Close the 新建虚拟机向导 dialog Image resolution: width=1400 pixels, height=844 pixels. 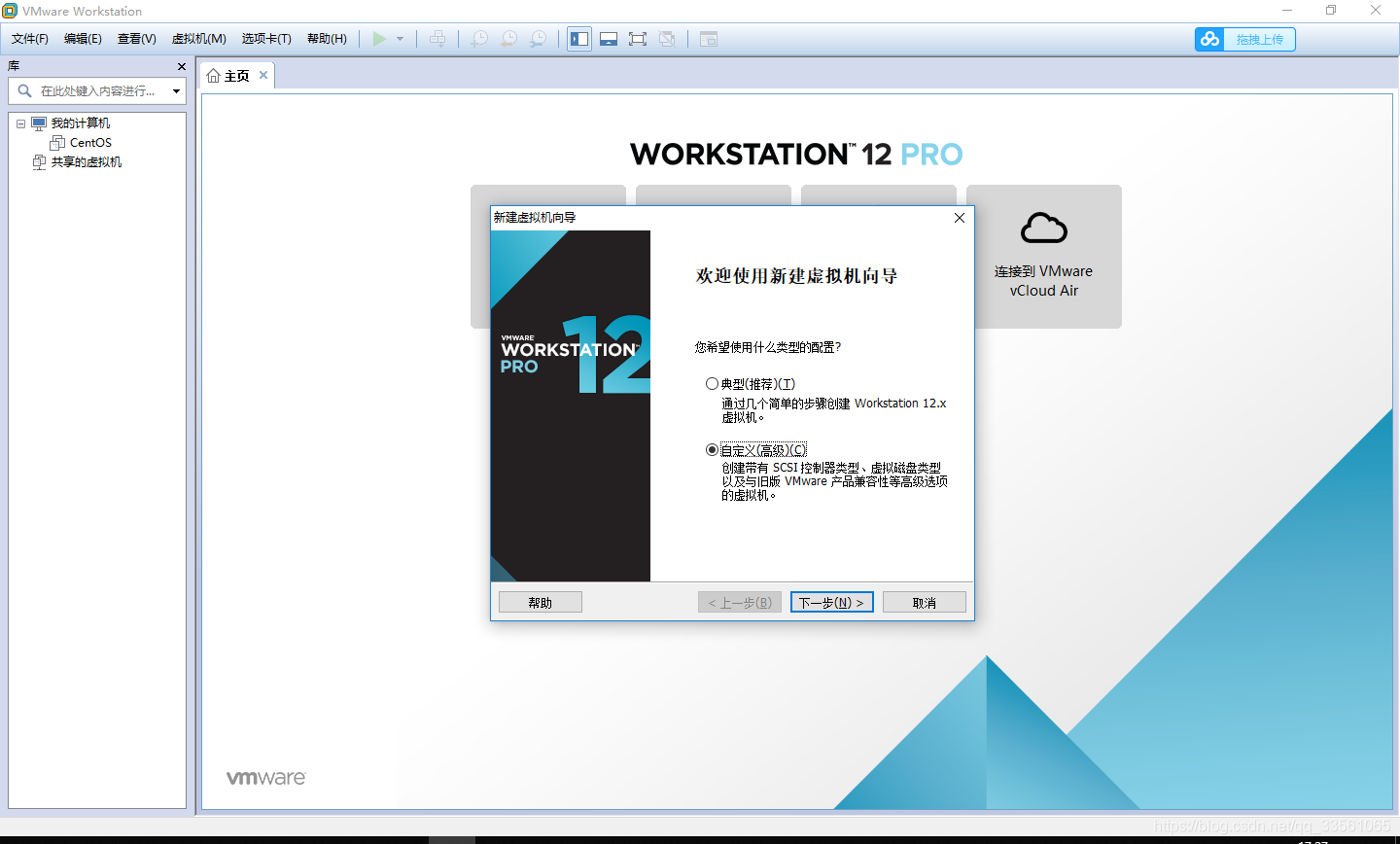[960, 218]
